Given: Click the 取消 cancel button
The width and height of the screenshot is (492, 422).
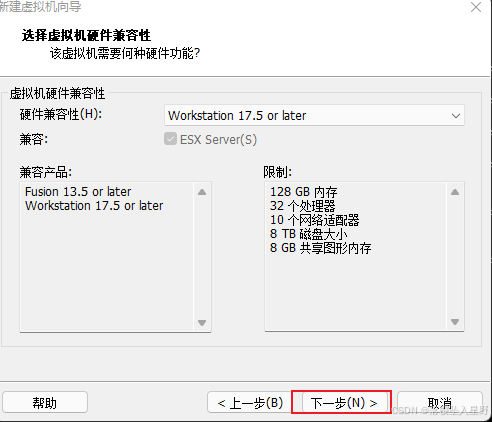Looking at the screenshot, I should coord(440,403).
